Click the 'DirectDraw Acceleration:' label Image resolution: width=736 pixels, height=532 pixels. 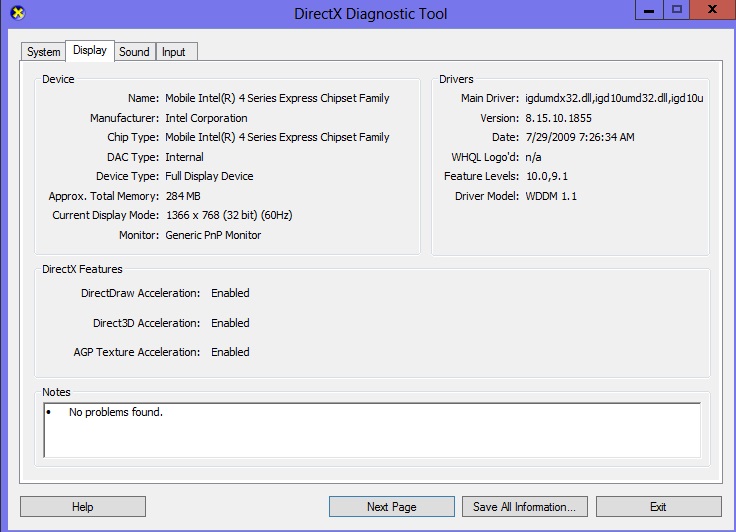click(x=140, y=293)
